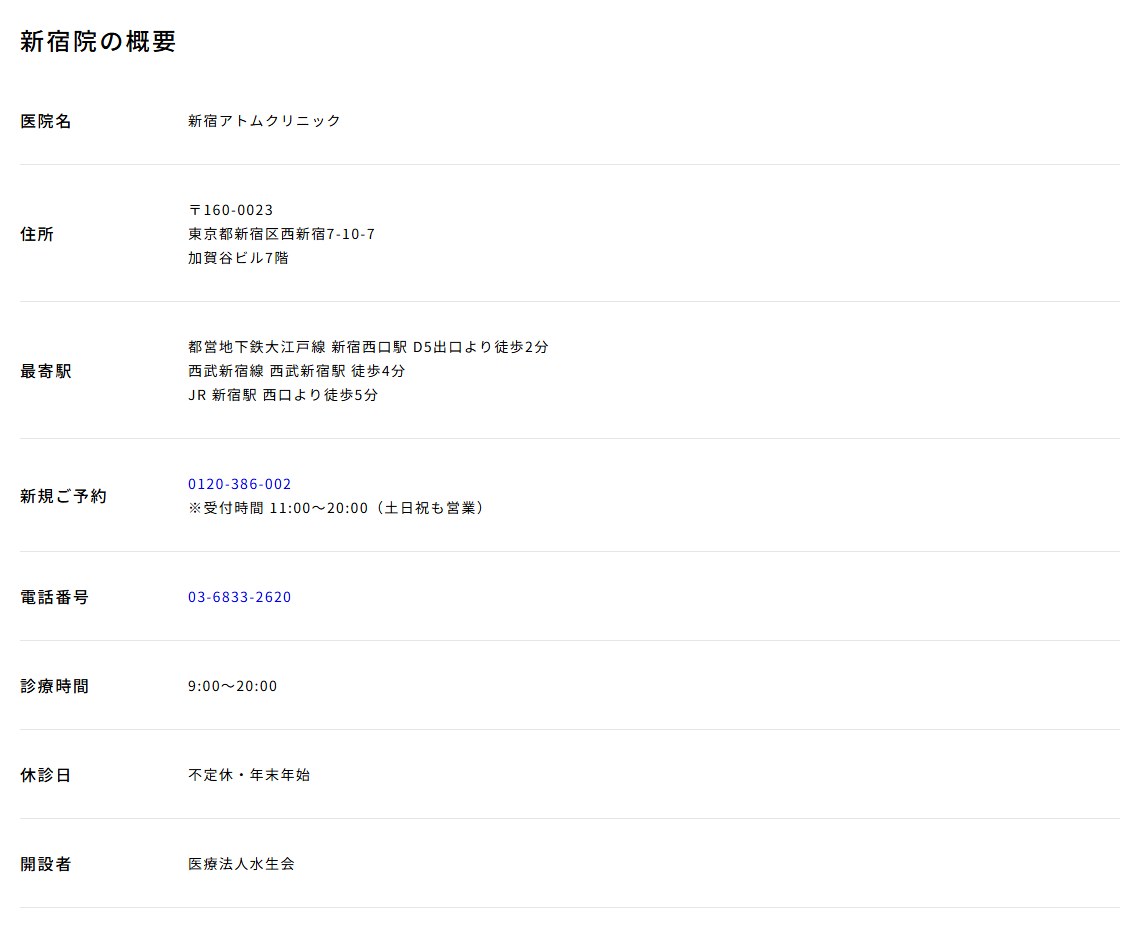Screen dimensions: 1140x928
Task: Click the 開設者 row label
Action: tap(46, 864)
